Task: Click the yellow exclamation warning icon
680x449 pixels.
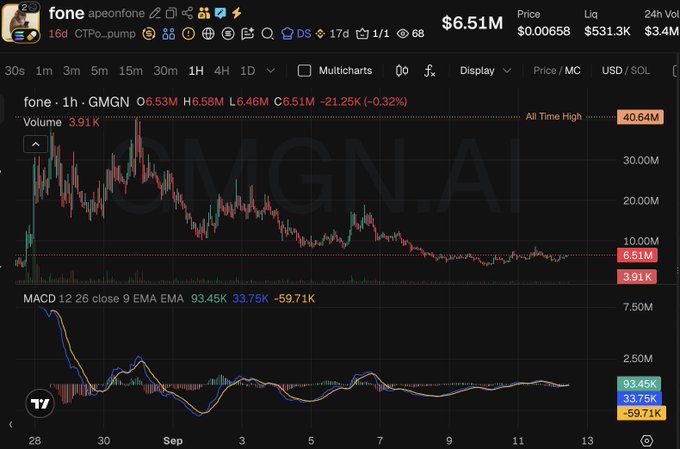Action: 188,33
